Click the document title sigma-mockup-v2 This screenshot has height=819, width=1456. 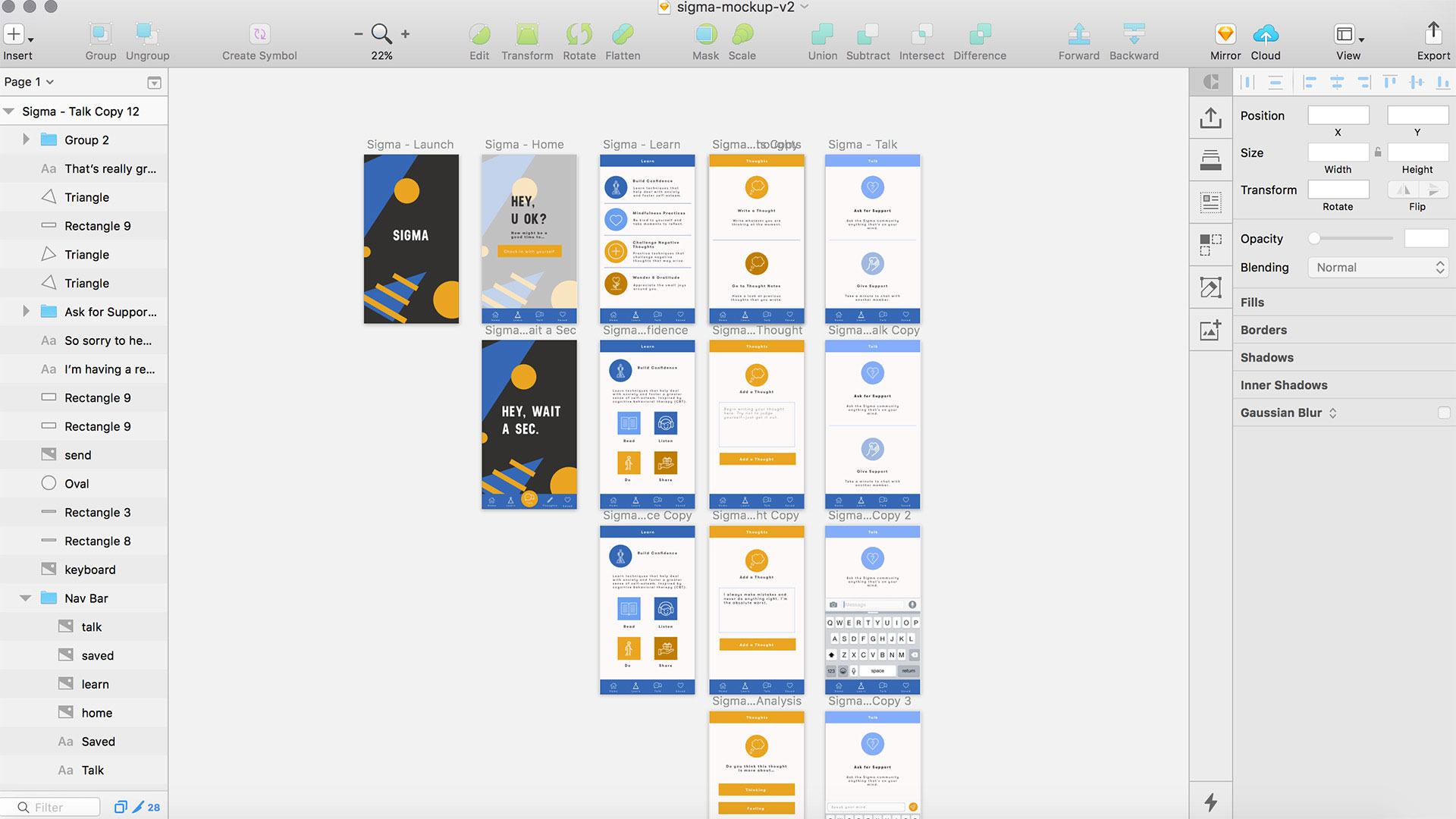click(x=736, y=8)
